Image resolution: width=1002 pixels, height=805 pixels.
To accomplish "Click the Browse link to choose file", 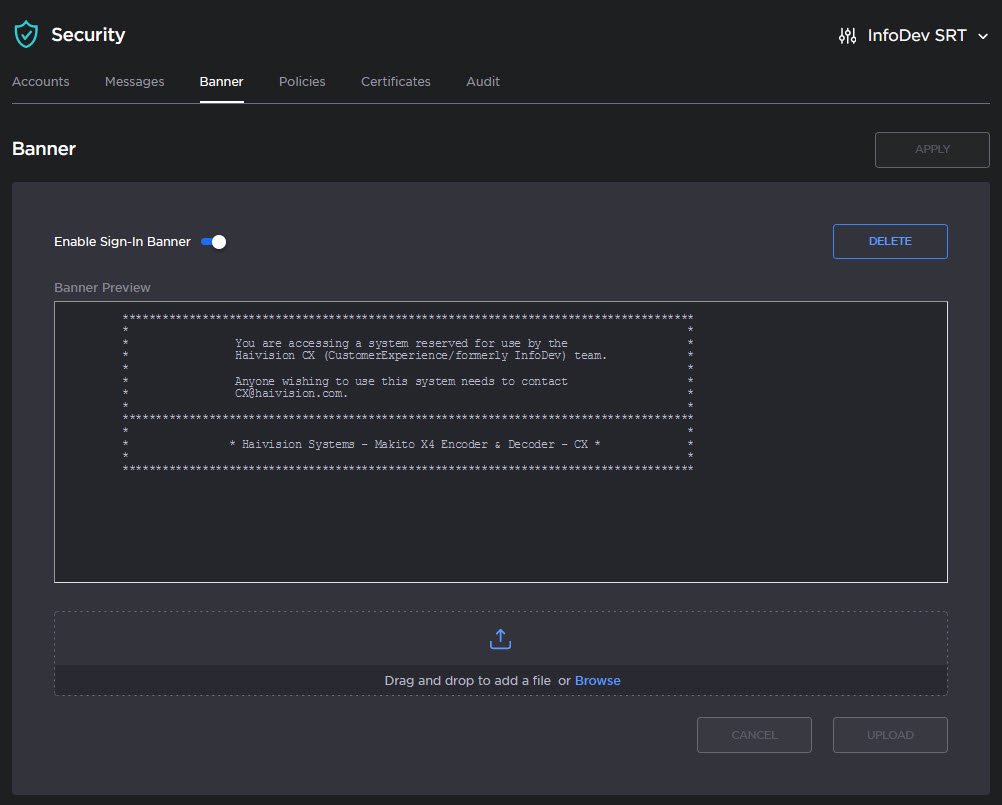I will point(597,681).
